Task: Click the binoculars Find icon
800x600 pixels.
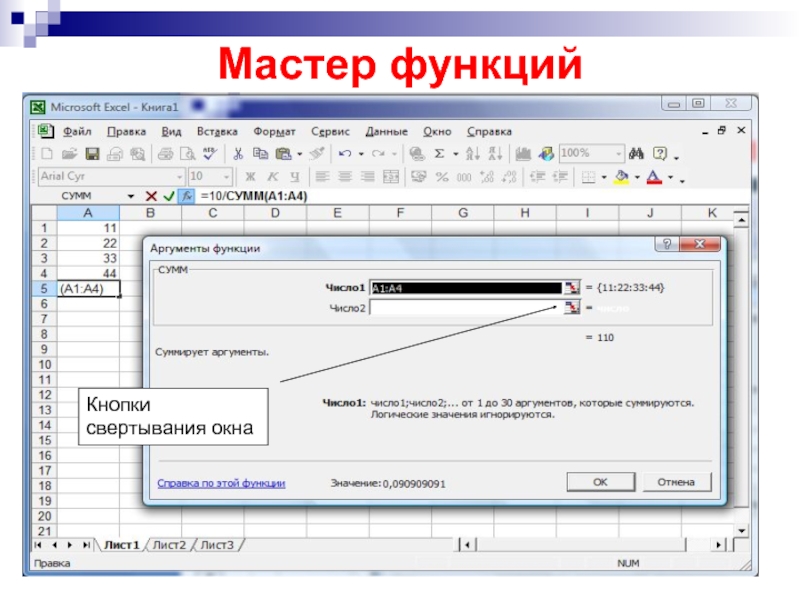Action: coord(636,153)
